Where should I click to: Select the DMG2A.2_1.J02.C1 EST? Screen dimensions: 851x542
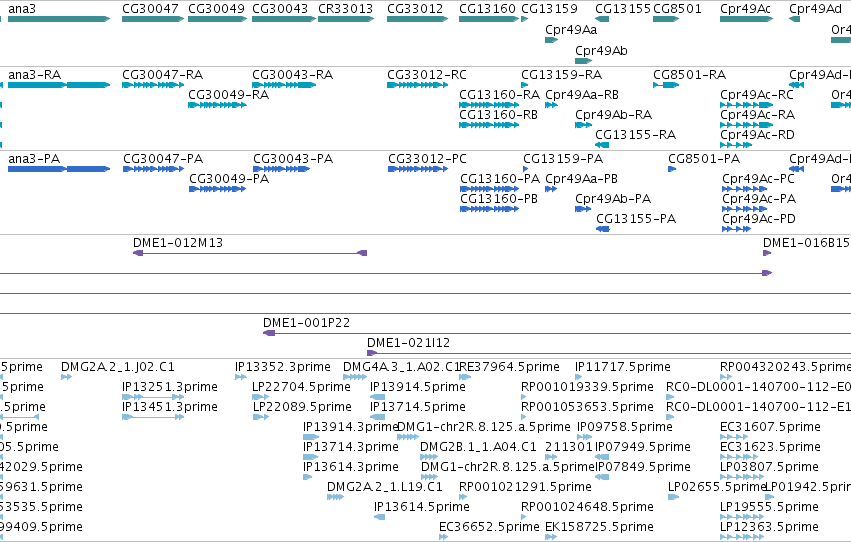(x=66, y=377)
